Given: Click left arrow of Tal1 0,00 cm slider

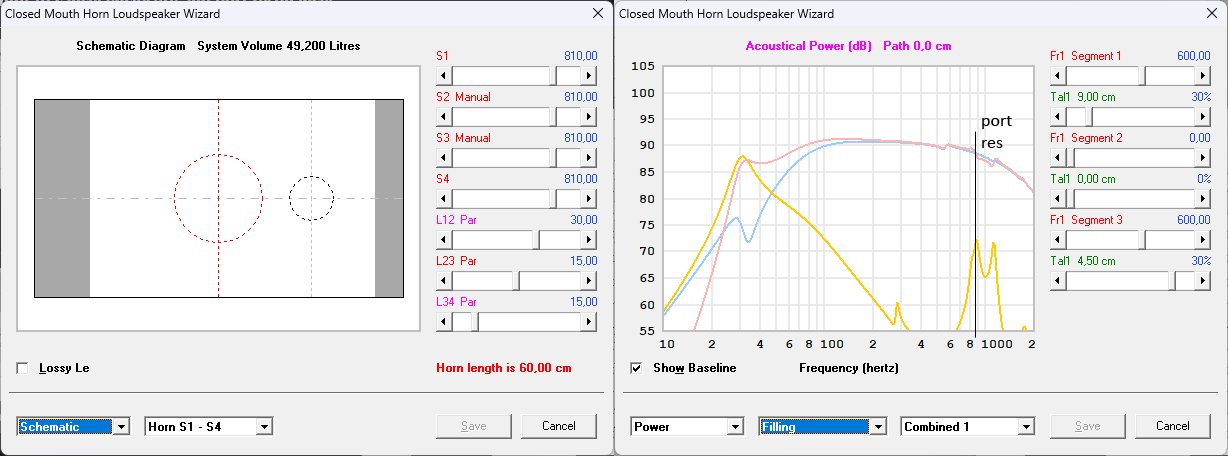Looking at the screenshot, I should coord(1058,199).
